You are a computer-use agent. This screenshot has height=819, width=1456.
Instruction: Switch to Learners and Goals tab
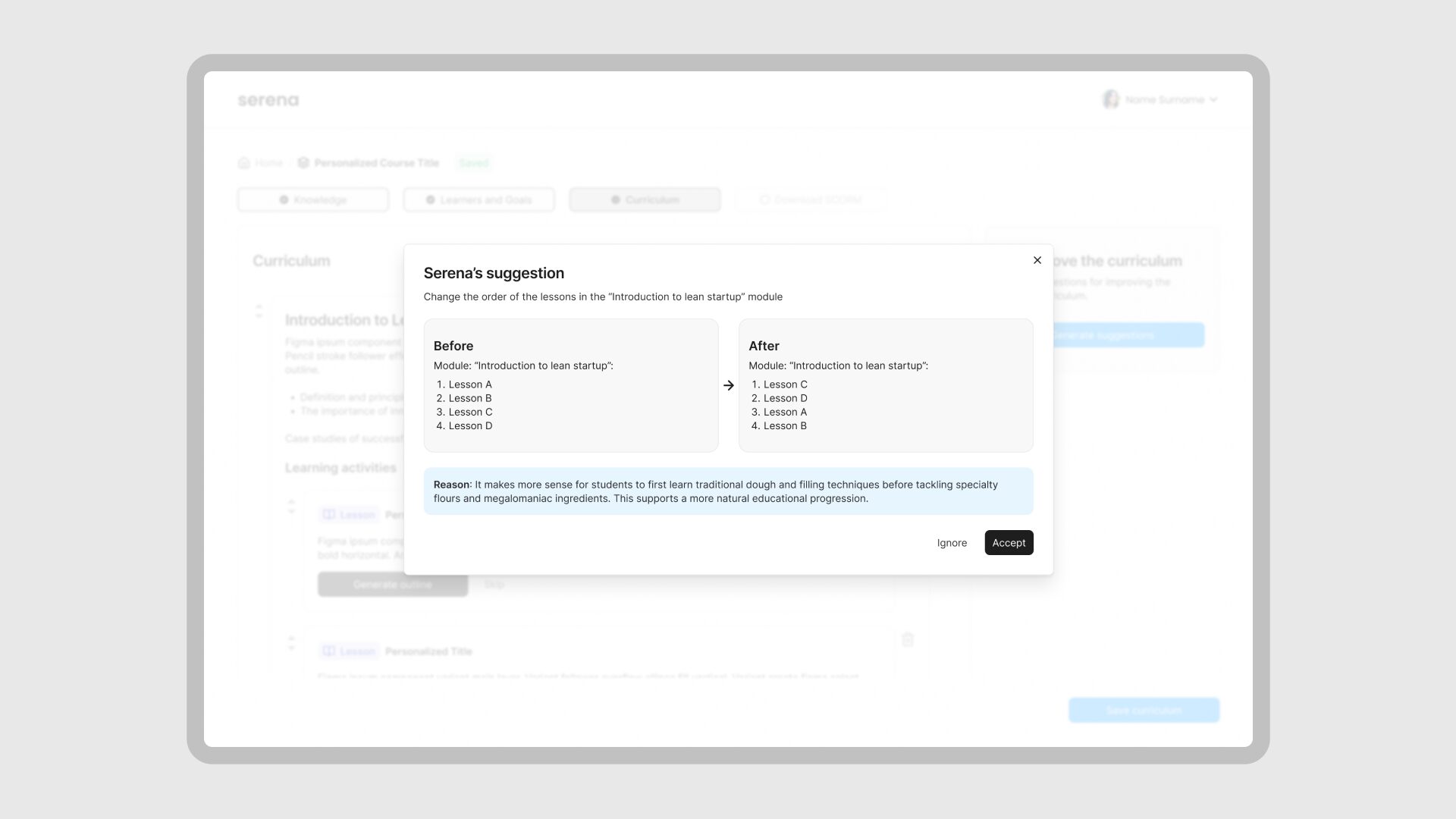coord(479,200)
